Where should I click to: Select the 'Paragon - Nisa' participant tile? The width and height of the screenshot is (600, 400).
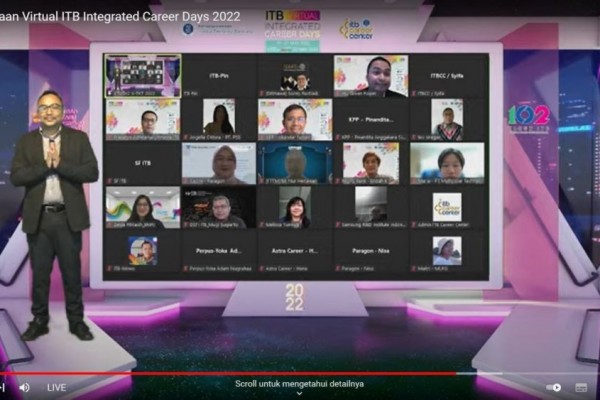pyautogui.click(x=371, y=251)
